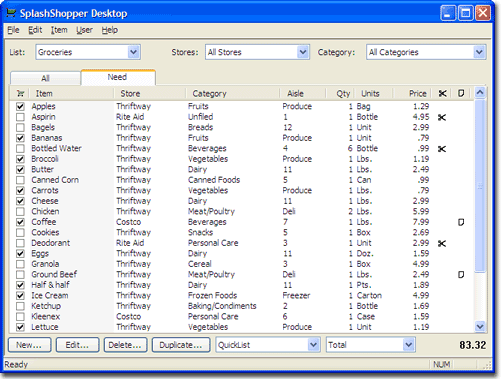Click the Frozen Foods category cell
501x379 pixels.
click(213, 295)
